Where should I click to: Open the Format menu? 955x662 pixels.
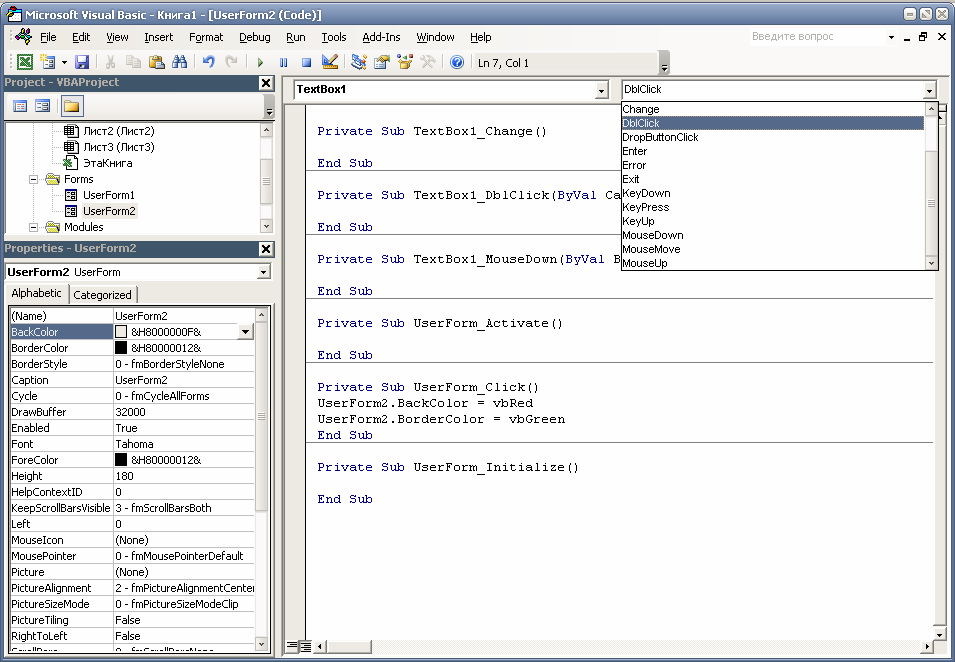pyautogui.click(x=206, y=37)
